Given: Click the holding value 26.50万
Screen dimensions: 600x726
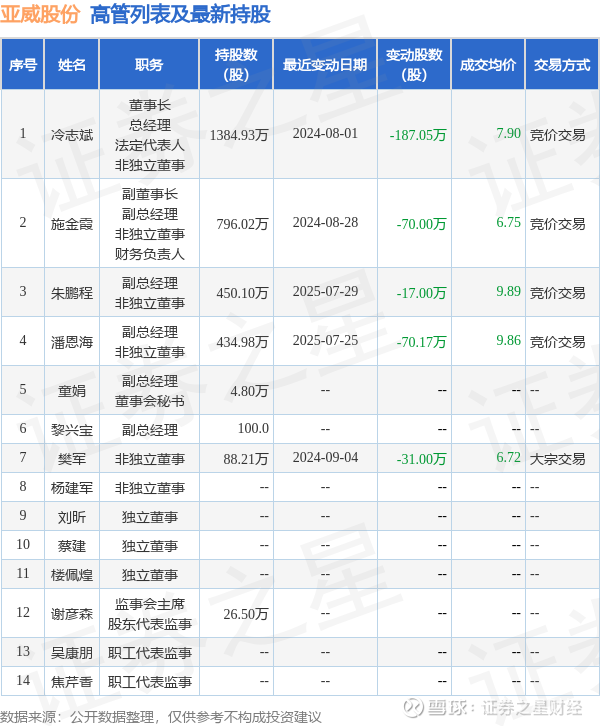Looking at the screenshot, I should (246, 614).
